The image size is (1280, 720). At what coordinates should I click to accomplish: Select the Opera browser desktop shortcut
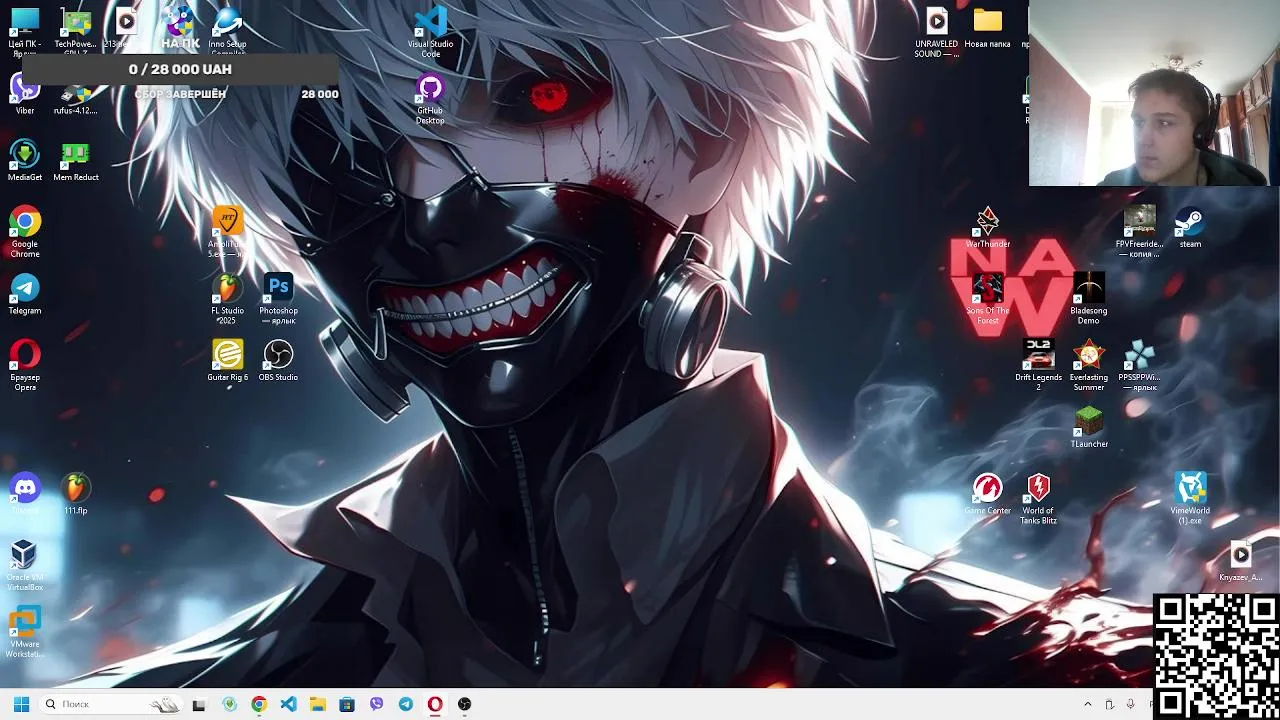(25, 364)
